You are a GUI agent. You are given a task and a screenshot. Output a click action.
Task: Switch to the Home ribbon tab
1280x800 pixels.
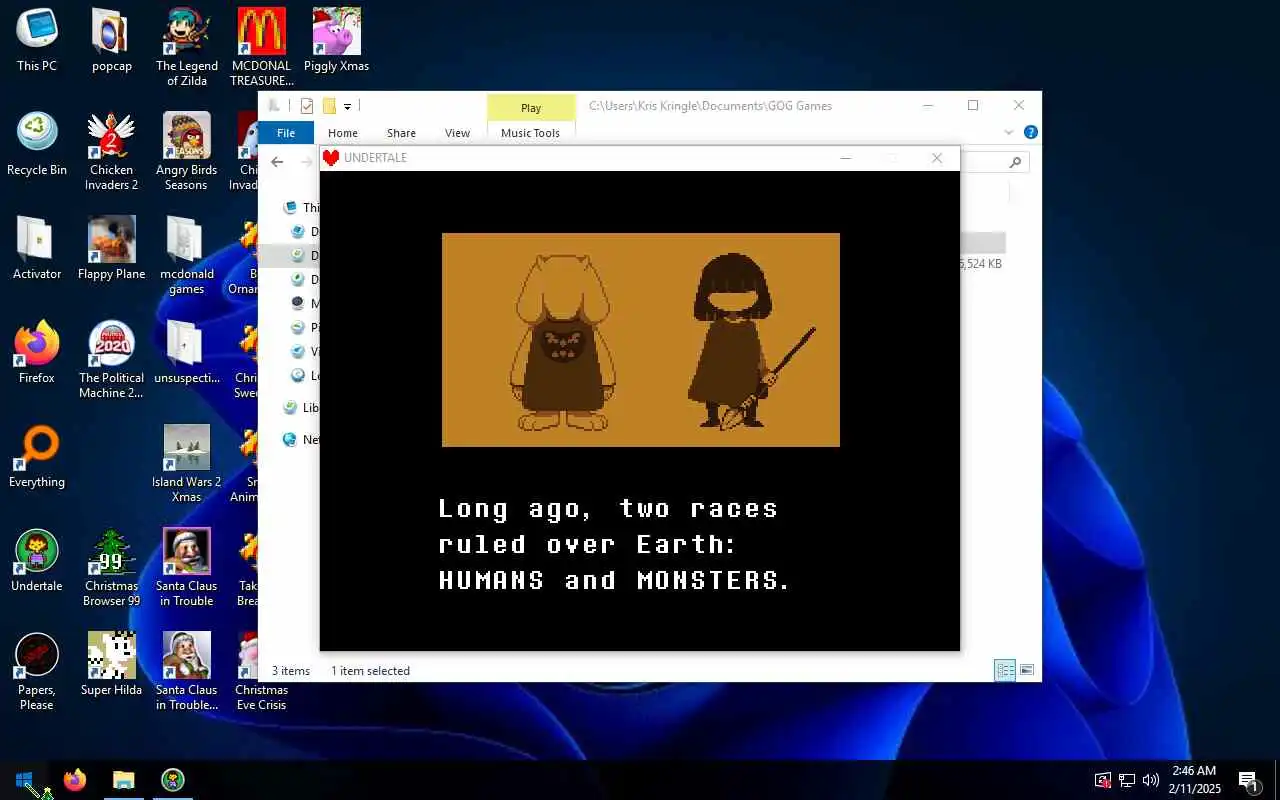click(342, 133)
